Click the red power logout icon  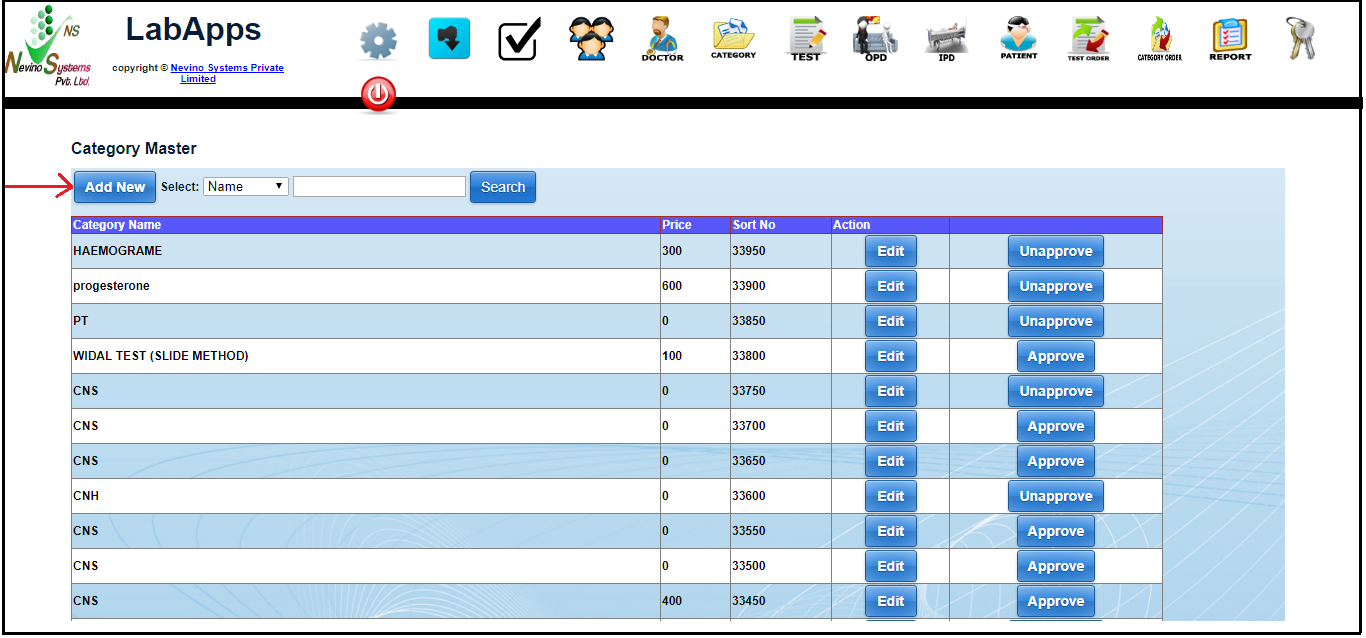click(x=378, y=95)
